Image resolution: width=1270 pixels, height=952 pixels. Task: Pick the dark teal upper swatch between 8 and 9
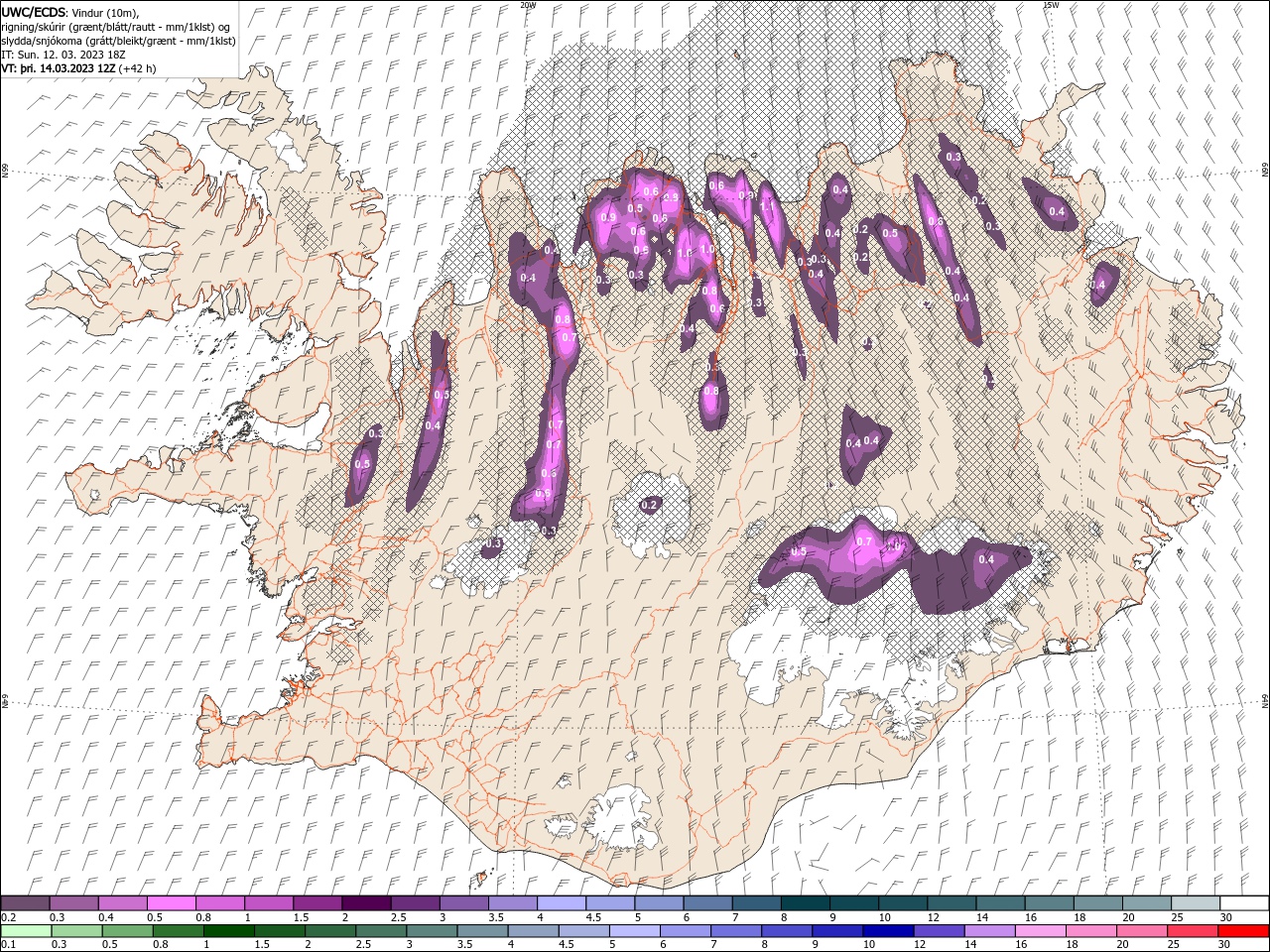tap(806, 903)
